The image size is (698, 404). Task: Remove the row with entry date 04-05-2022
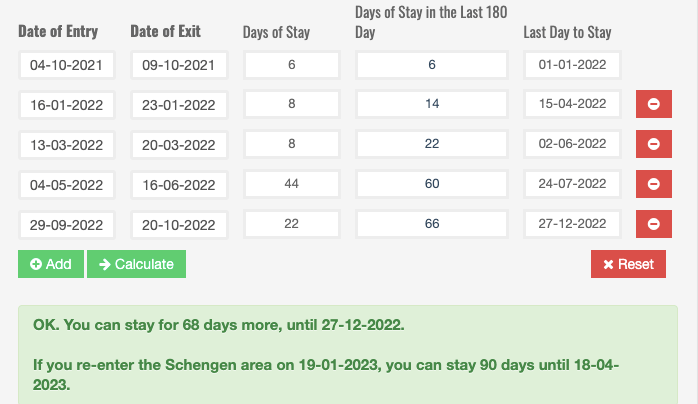point(653,184)
